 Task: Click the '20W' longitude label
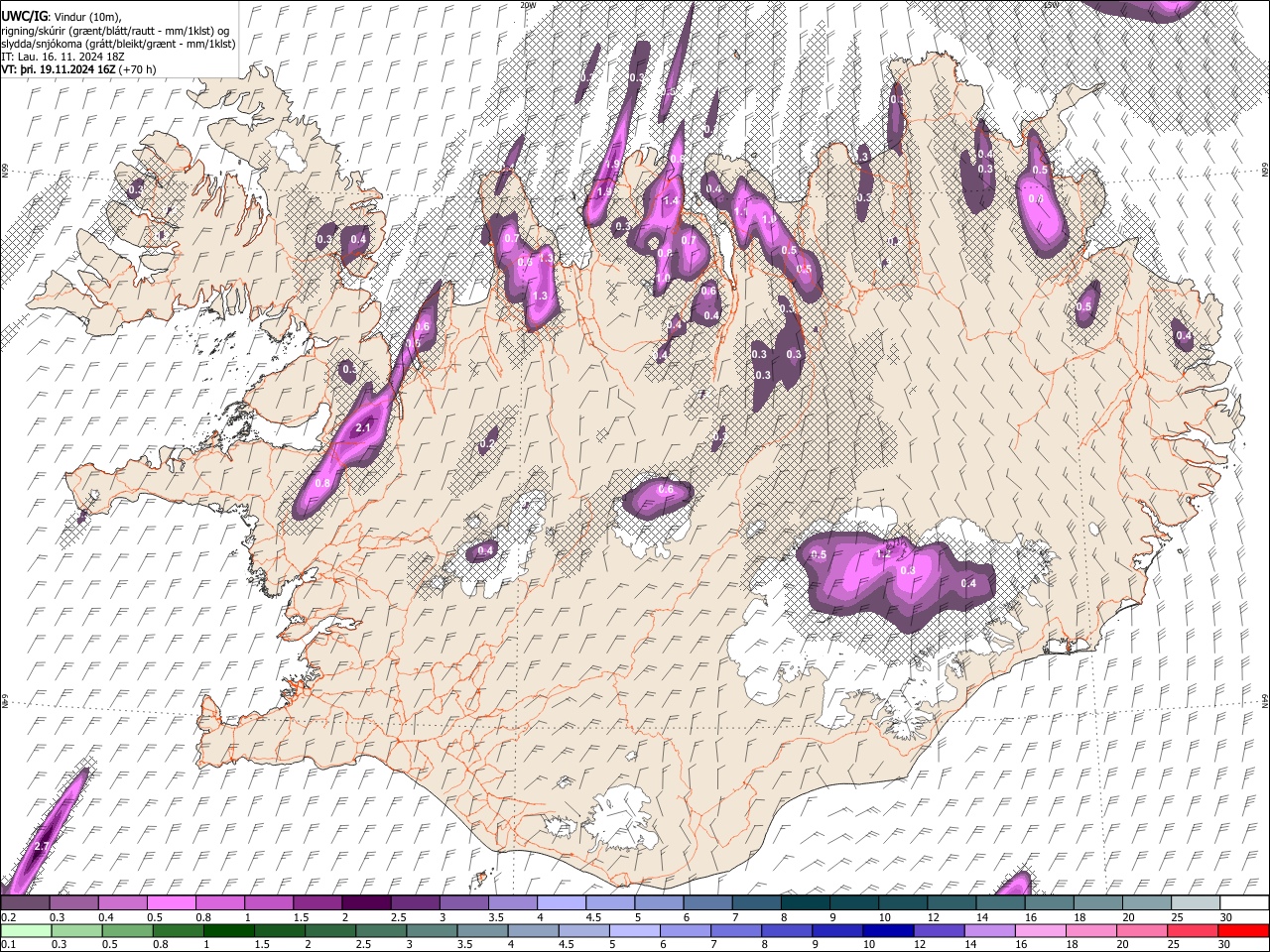click(x=528, y=5)
